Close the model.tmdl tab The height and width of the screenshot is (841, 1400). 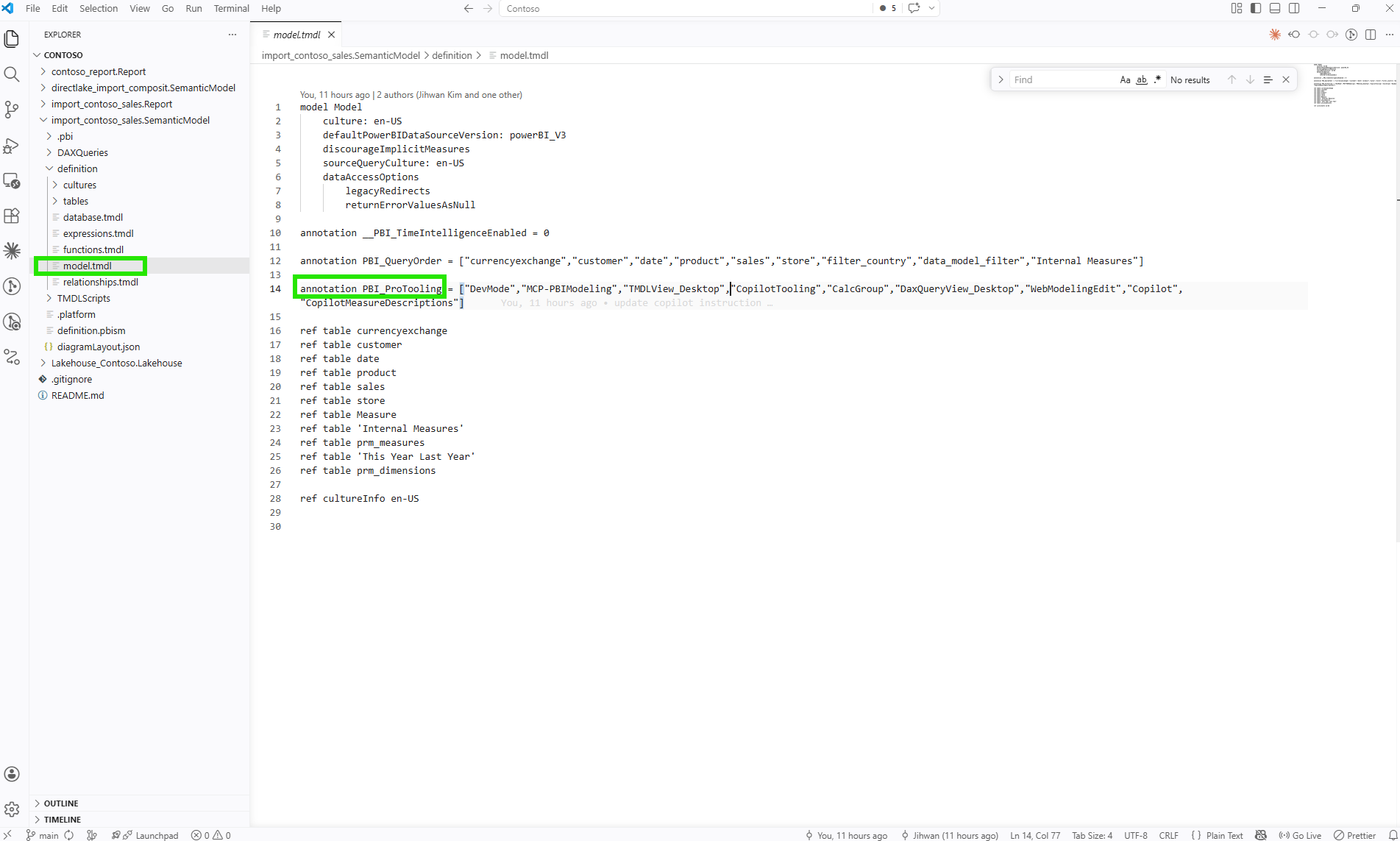(332, 35)
